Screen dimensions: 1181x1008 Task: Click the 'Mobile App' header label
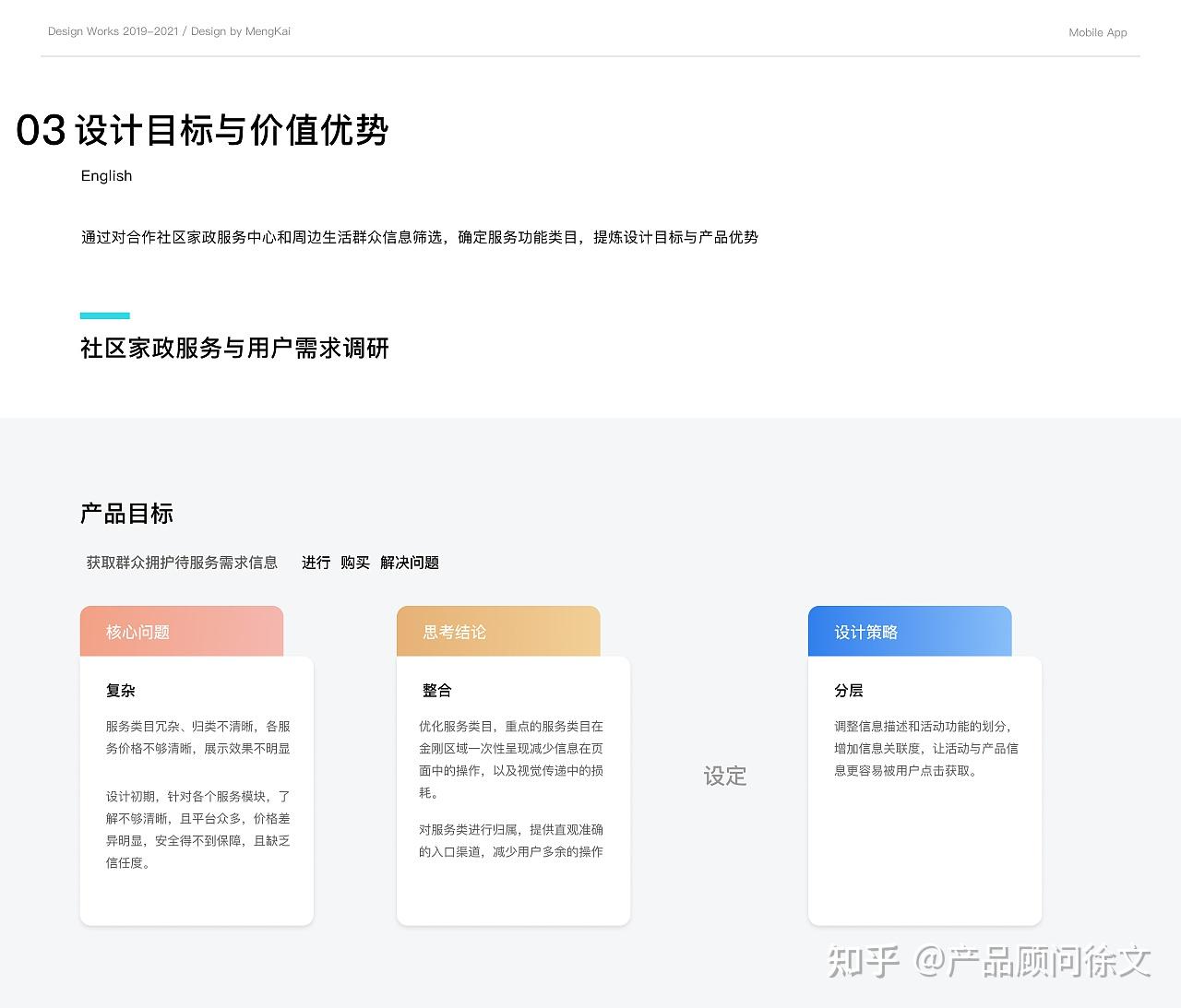(x=1098, y=32)
